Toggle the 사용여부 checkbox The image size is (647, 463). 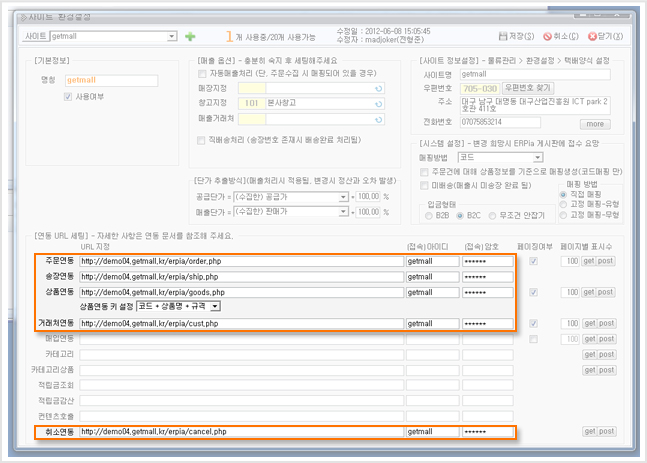click(x=68, y=97)
